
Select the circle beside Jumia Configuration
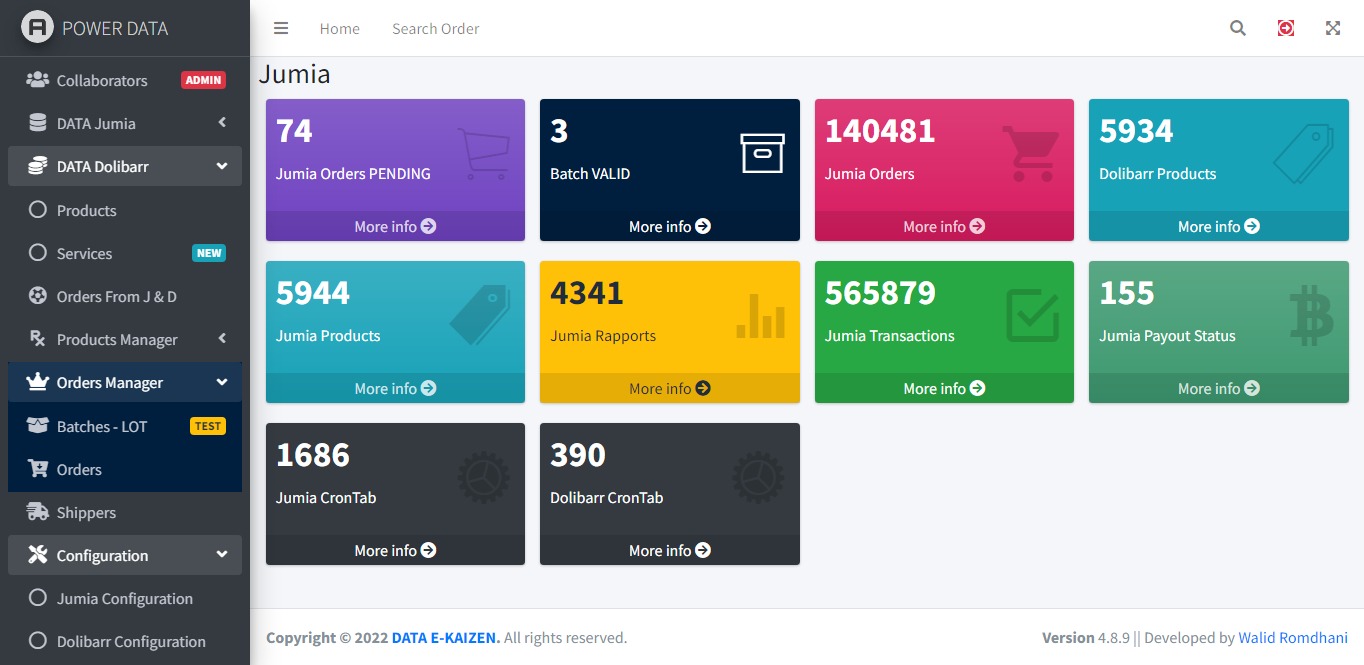pos(38,598)
